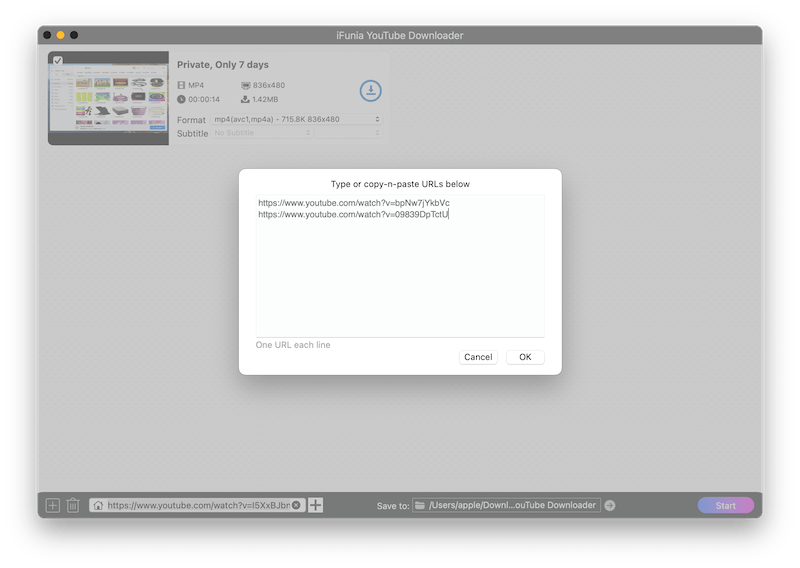Click the trash delete icon in bottom bar
The image size is (800, 568).
[73, 505]
